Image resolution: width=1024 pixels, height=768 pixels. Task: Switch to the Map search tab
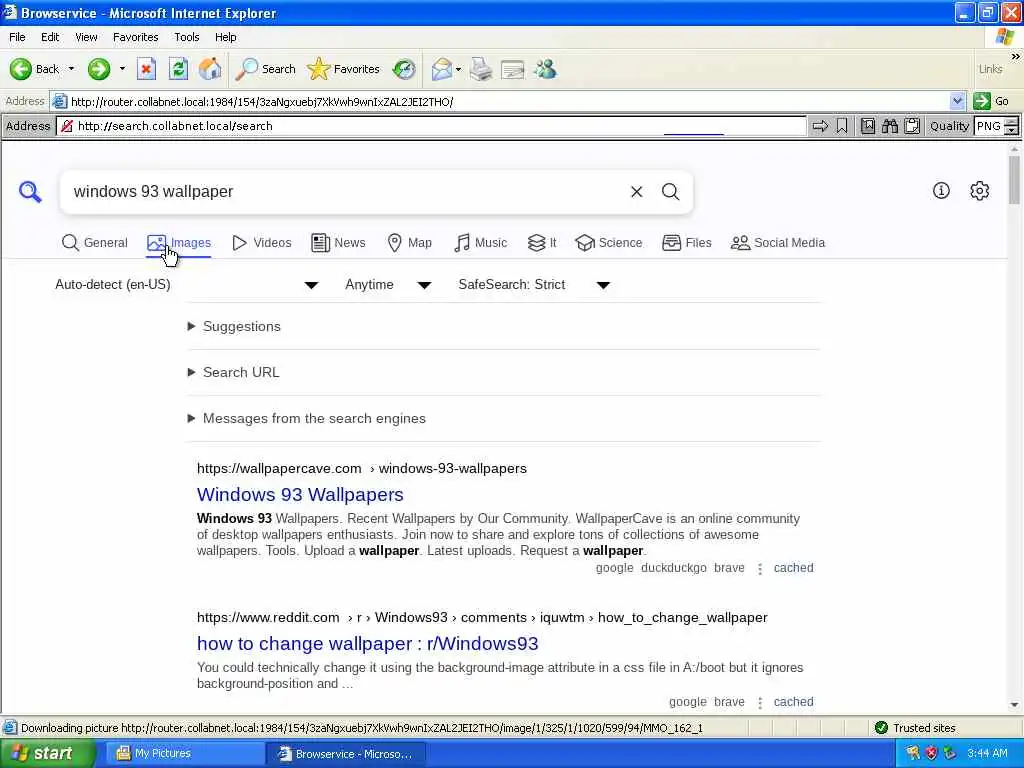coord(409,243)
